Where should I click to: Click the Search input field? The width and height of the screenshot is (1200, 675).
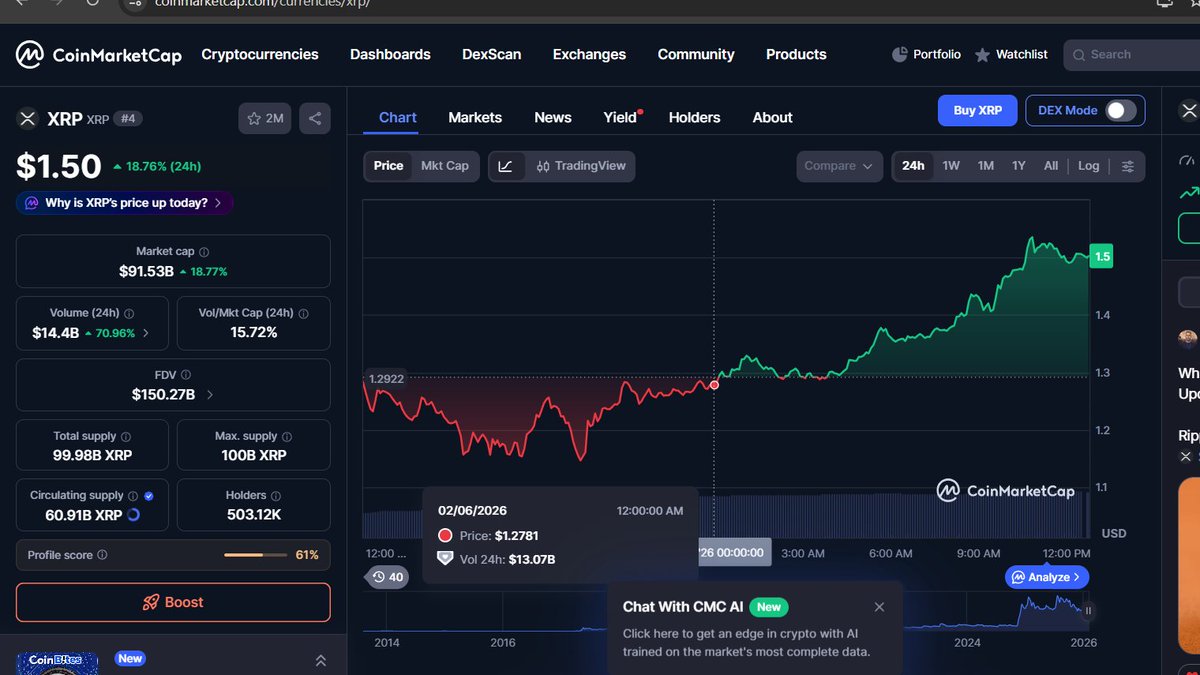tap(1132, 55)
